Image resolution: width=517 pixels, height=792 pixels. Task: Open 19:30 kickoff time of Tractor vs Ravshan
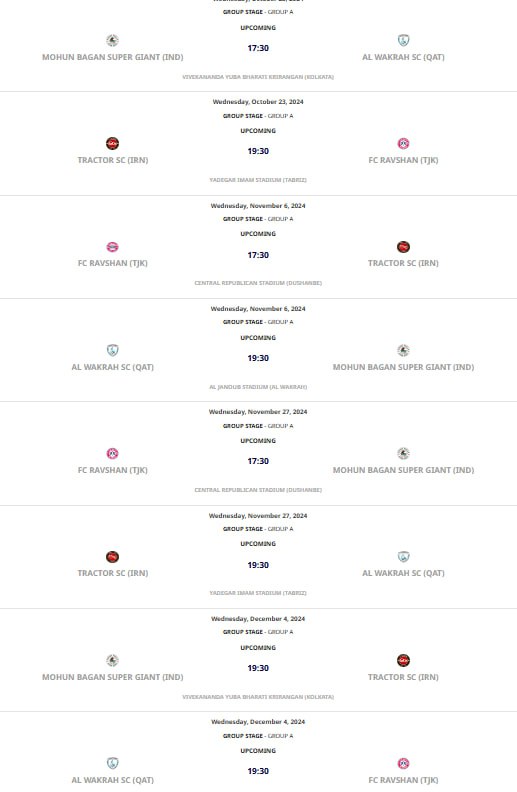point(258,151)
